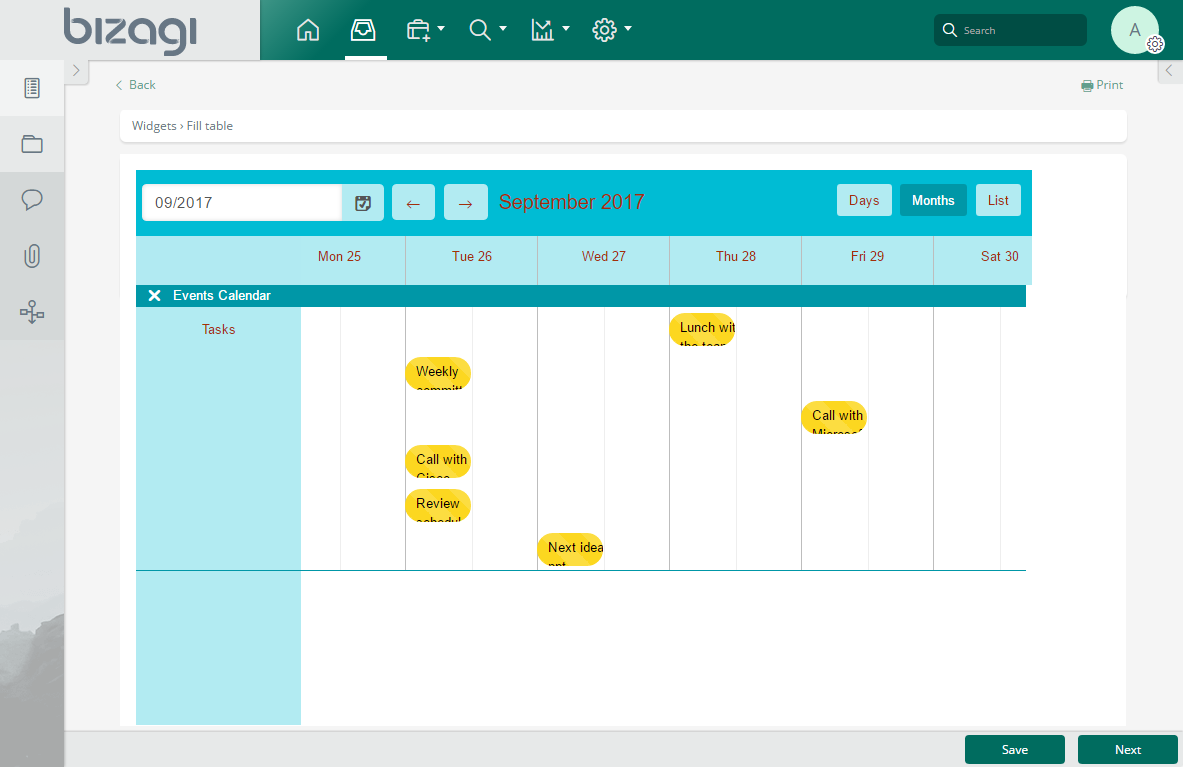Click the date picker calendar icon
This screenshot has width=1183, height=767.
[363, 203]
